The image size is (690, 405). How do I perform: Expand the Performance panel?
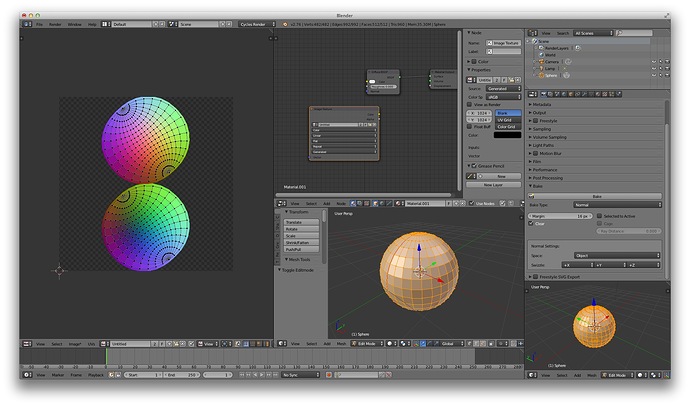tap(545, 169)
